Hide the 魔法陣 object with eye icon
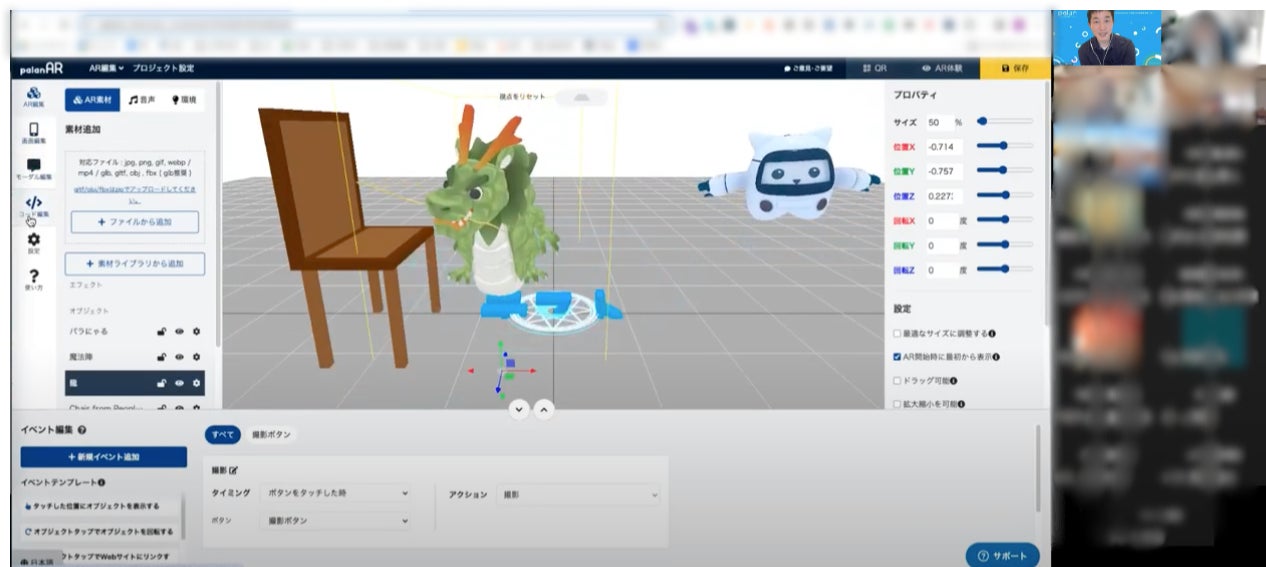The image size is (1266, 567). pyautogui.click(x=179, y=357)
